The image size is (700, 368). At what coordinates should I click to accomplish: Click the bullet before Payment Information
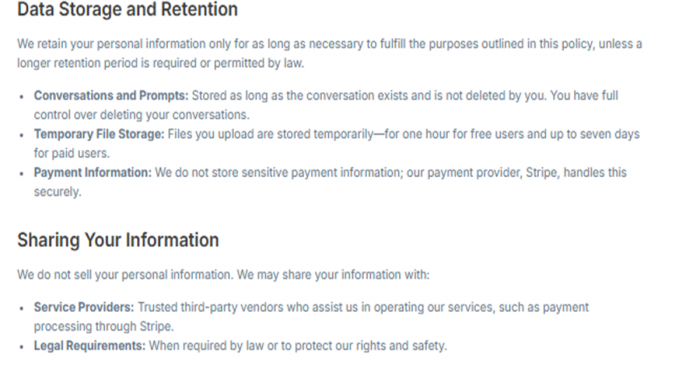(21, 173)
